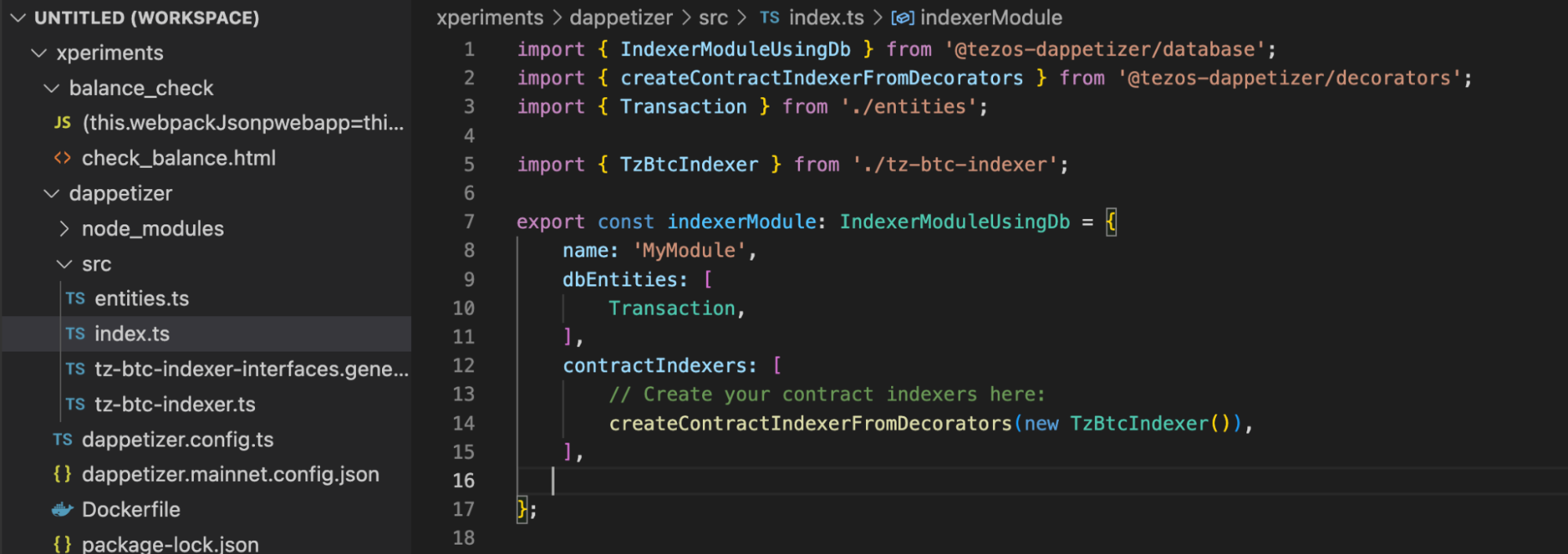The image size is (1568, 554).
Task: Click JSON braces icon of dappetizer.mainnet.config.json
Action: tap(62, 475)
